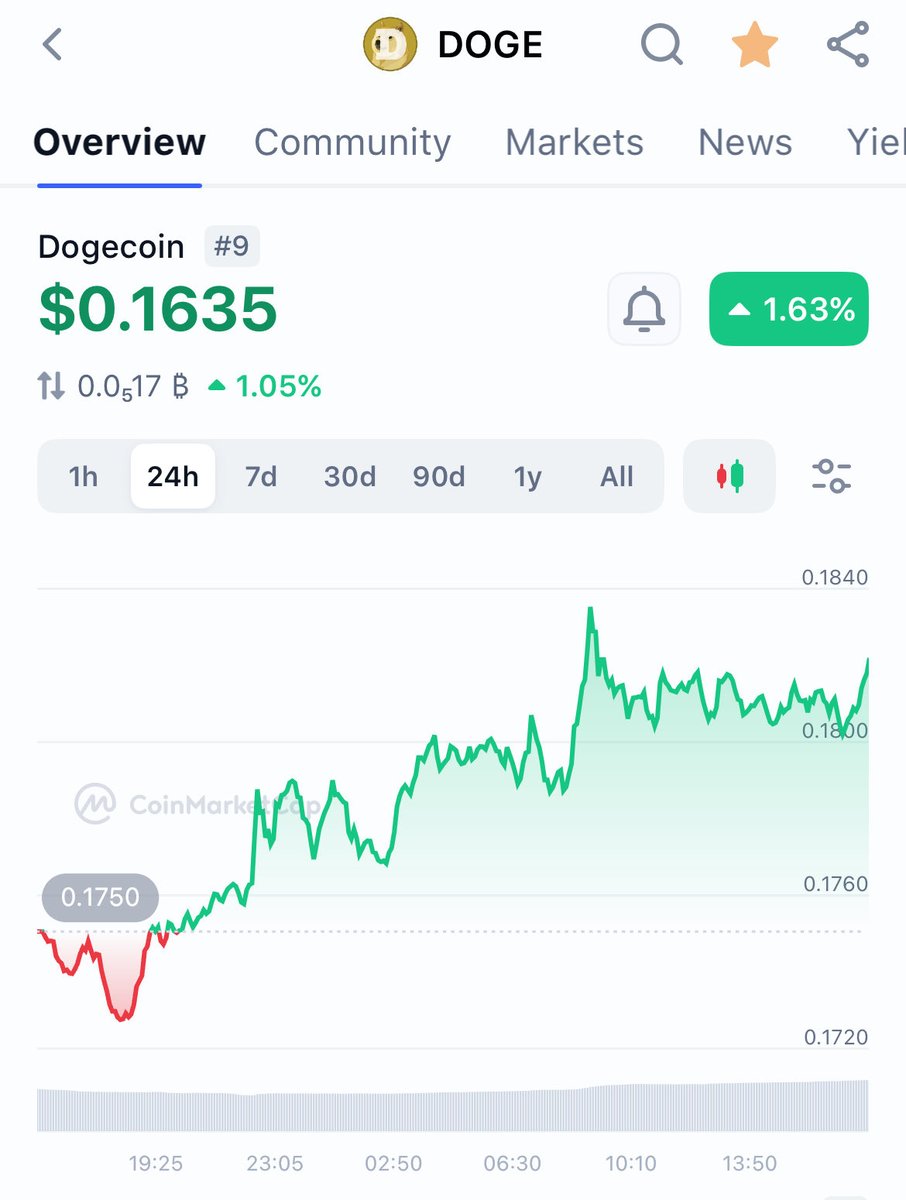This screenshot has height=1200, width=906.
Task: Tap the 0.1840 y-axis label
Action: pyautogui.click(x=835, y=577)
